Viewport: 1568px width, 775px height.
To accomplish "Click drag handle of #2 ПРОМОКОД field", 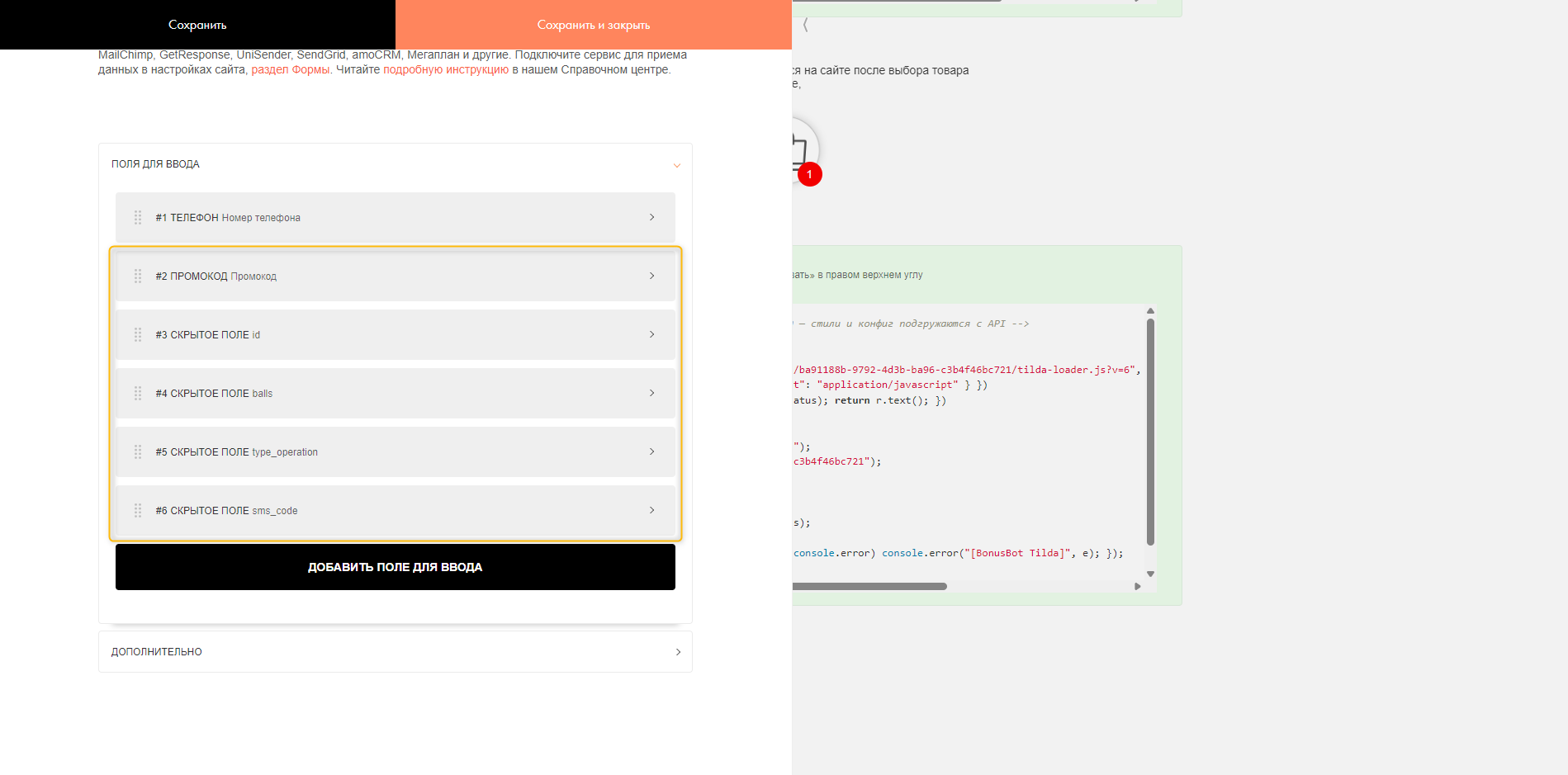I will 138,276.
